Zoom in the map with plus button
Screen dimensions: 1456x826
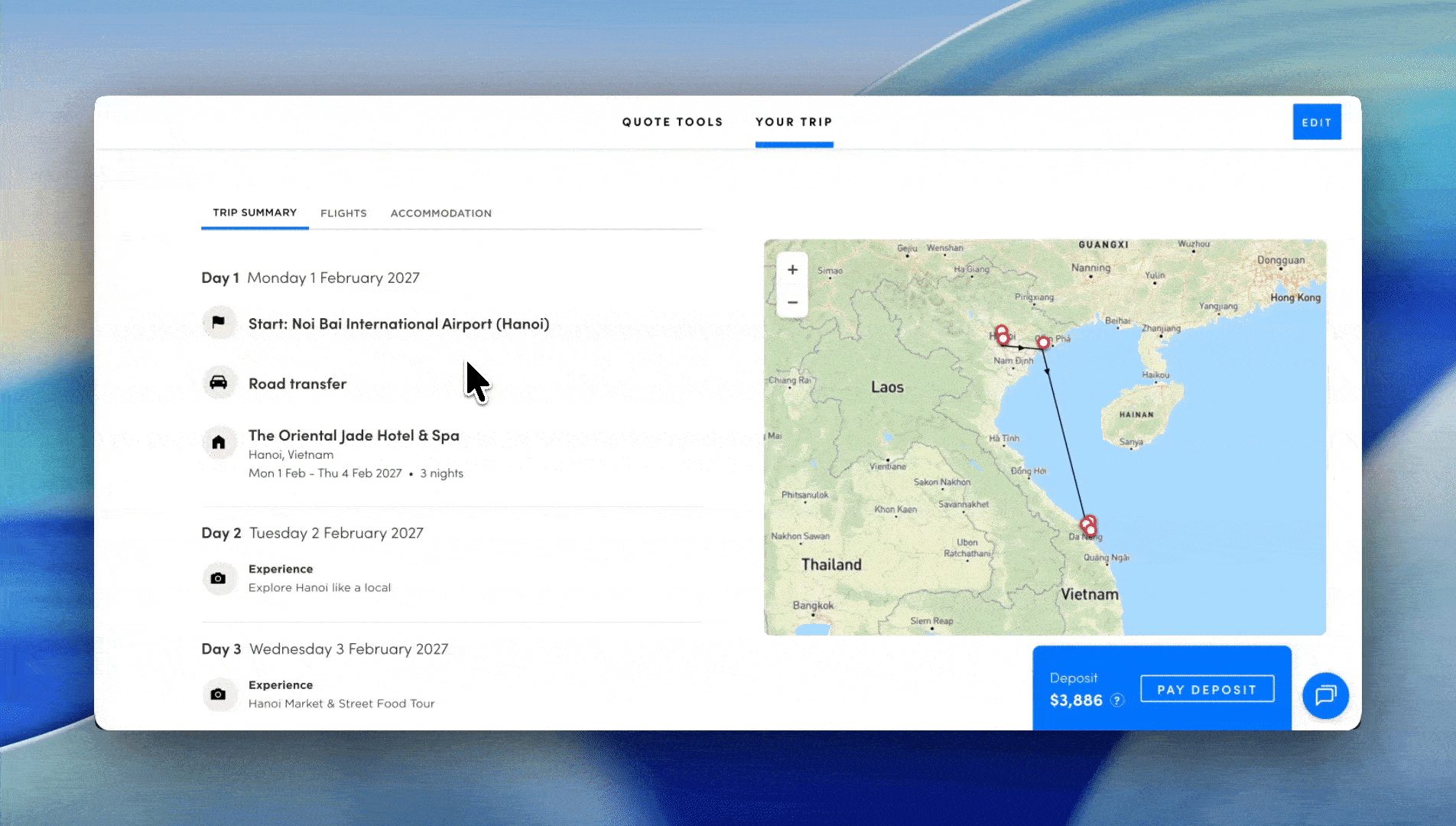[792, 270]
